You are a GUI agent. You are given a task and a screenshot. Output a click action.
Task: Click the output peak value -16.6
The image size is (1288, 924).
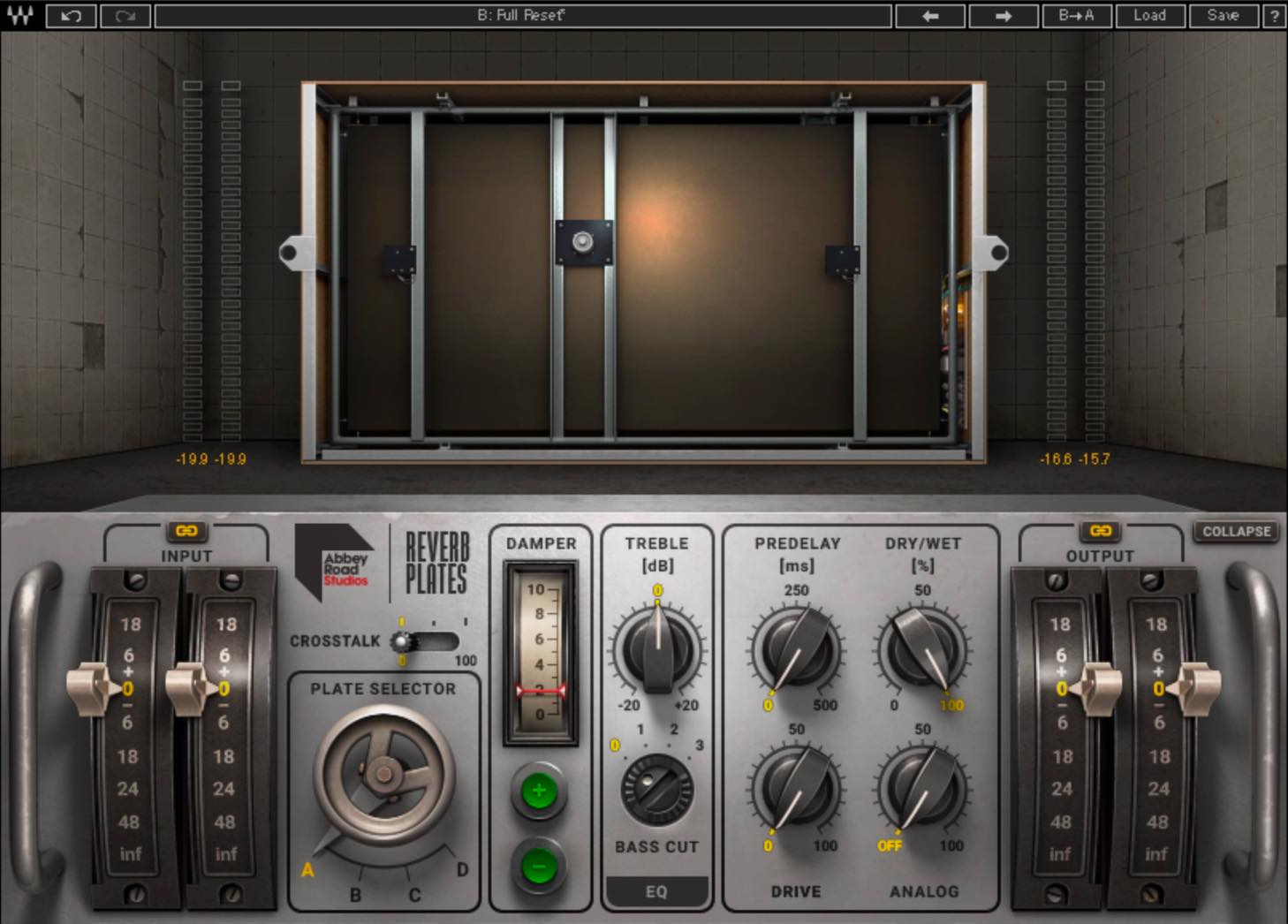click(1056, 459)
